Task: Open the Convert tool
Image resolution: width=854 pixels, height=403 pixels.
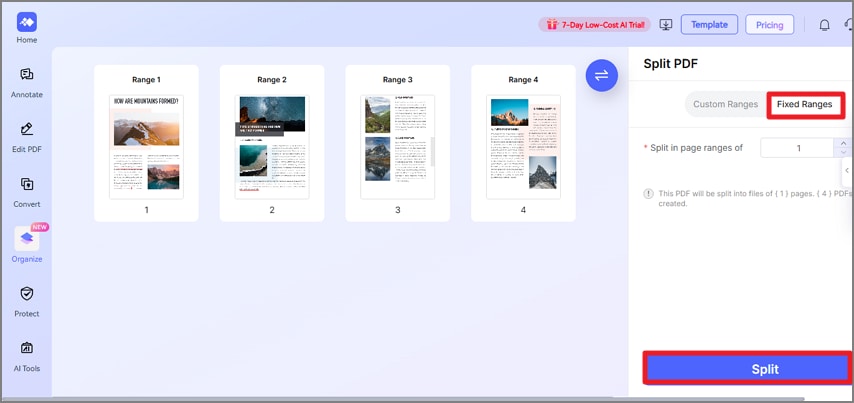Action: pyautogui.click(x=27, y=192)
